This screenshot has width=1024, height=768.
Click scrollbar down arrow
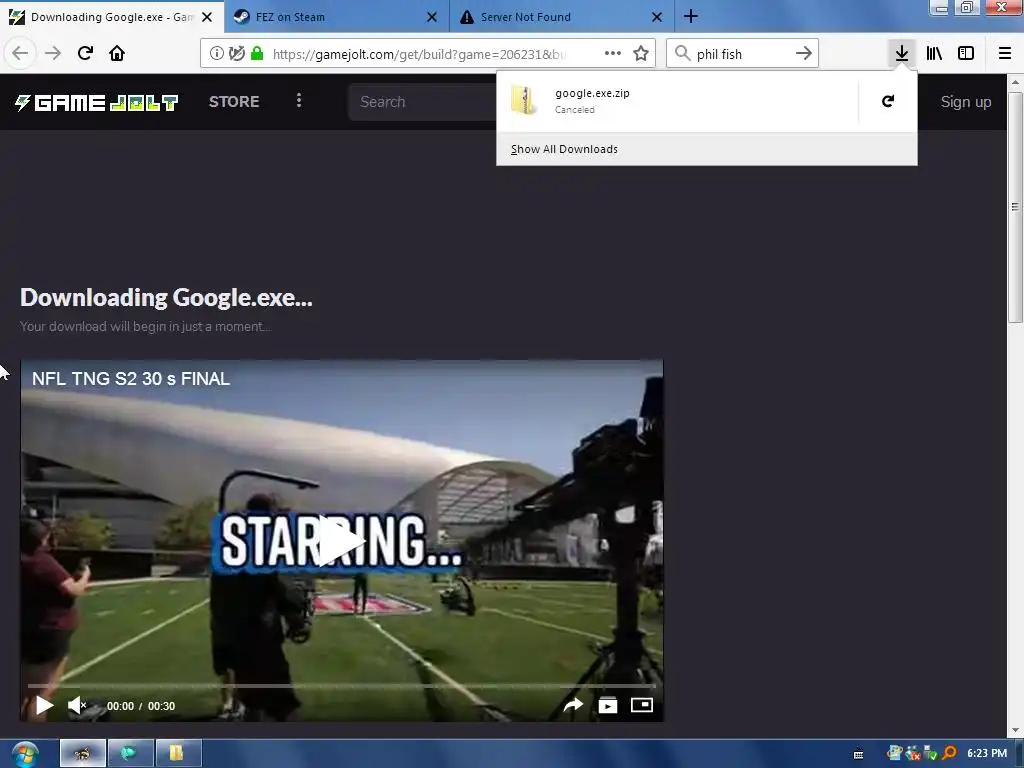tap(1015, 730)
